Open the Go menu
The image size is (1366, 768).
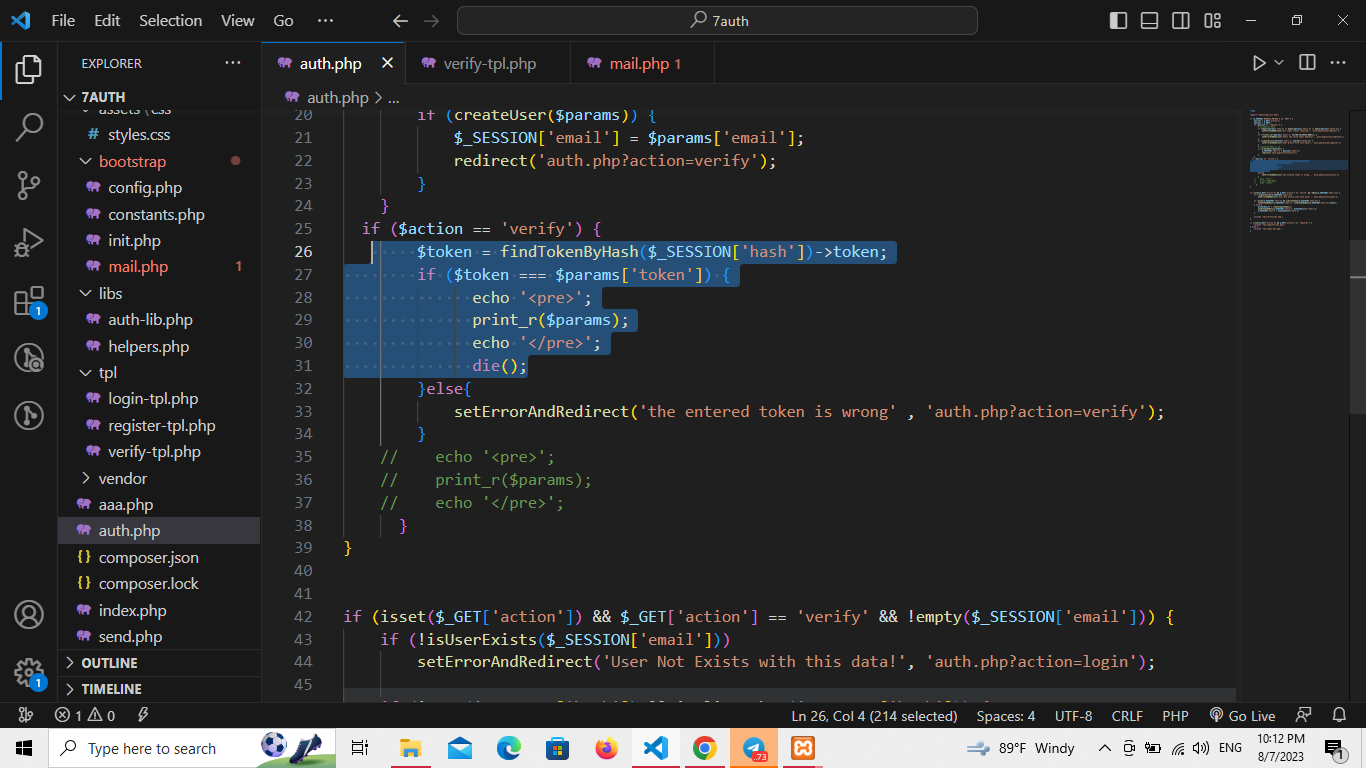coord(283,20)
